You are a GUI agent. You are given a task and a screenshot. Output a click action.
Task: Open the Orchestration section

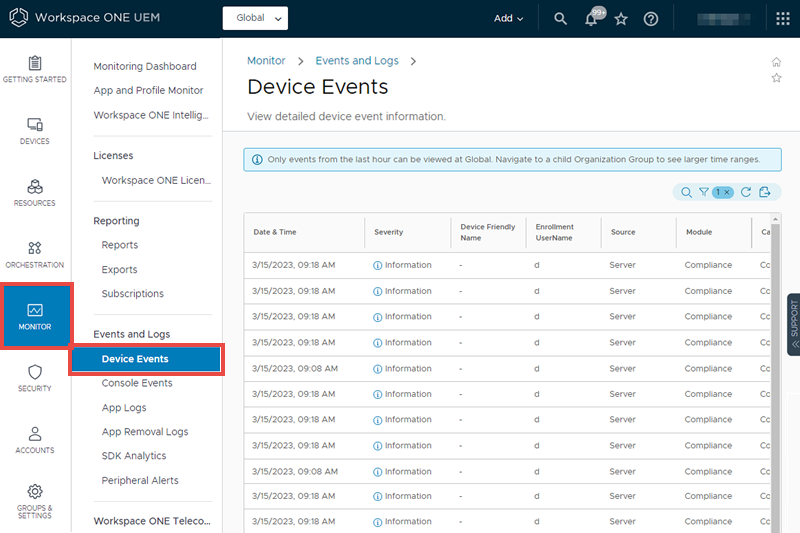tap(35, 255)
